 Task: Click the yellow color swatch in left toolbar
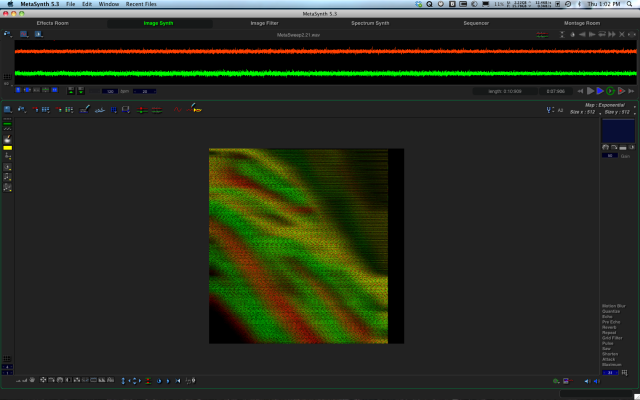[8, 147]
